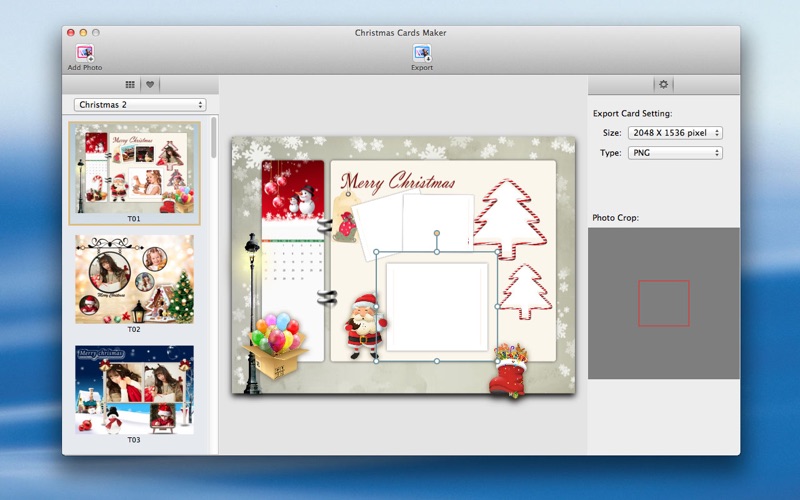Select the small candy-cane tree frame
This screenshot has height=500, width=800.
tap(526, 291)
